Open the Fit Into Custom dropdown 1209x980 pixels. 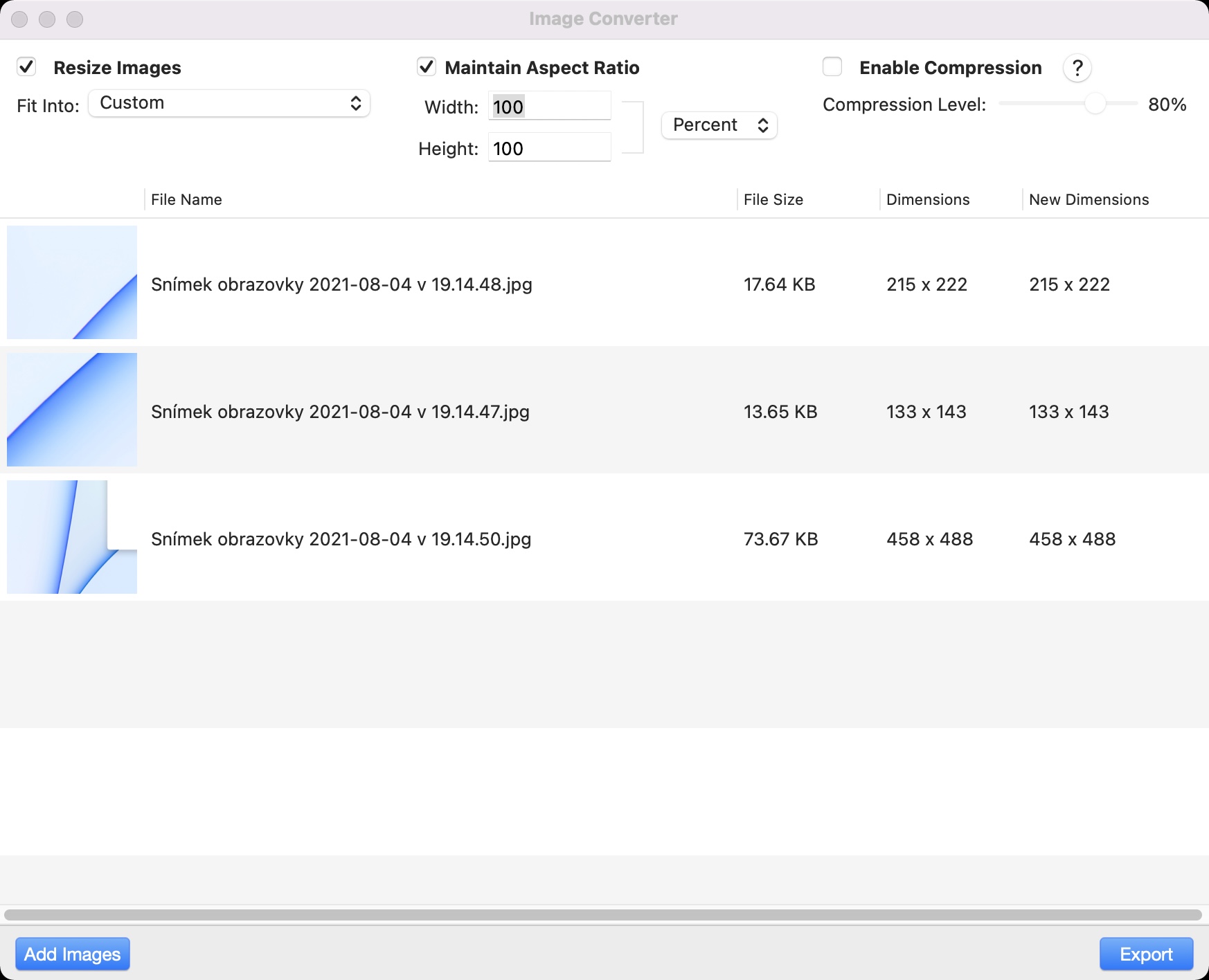tap(229, 103)
